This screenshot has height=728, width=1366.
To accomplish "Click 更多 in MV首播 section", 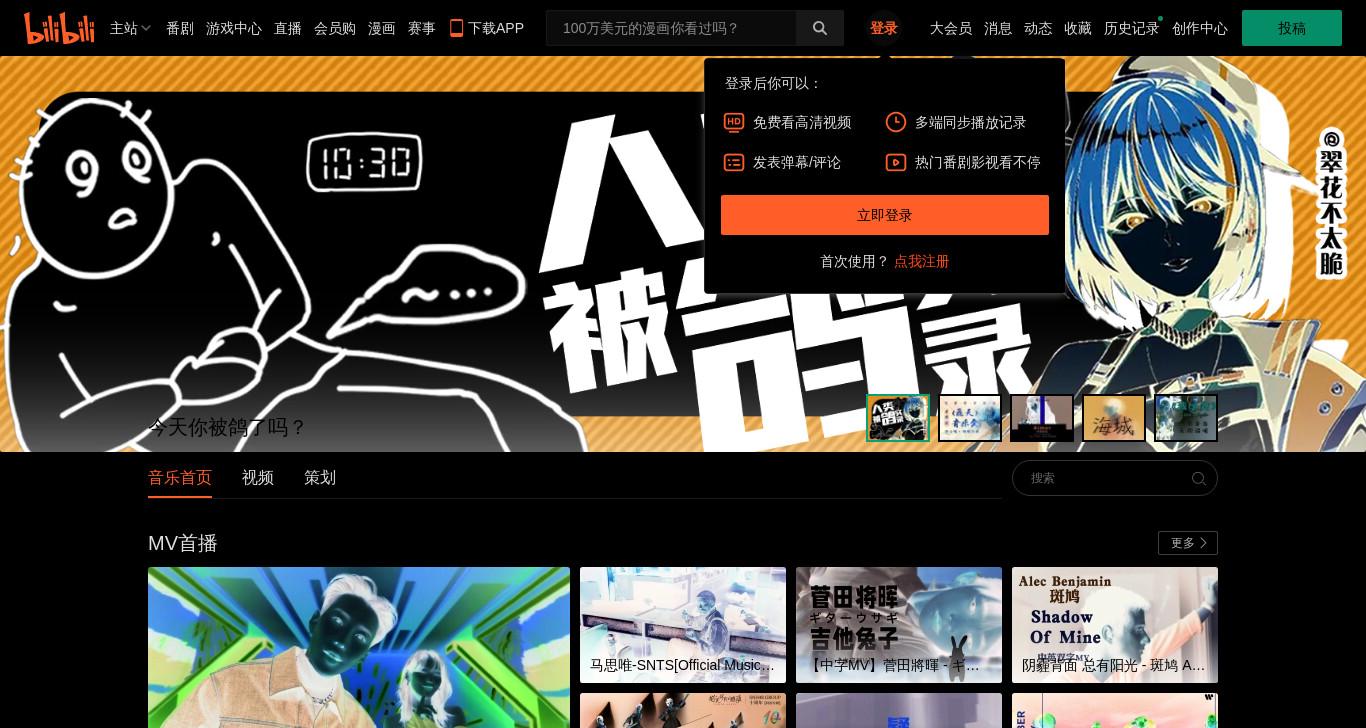I will [1188, 543].
